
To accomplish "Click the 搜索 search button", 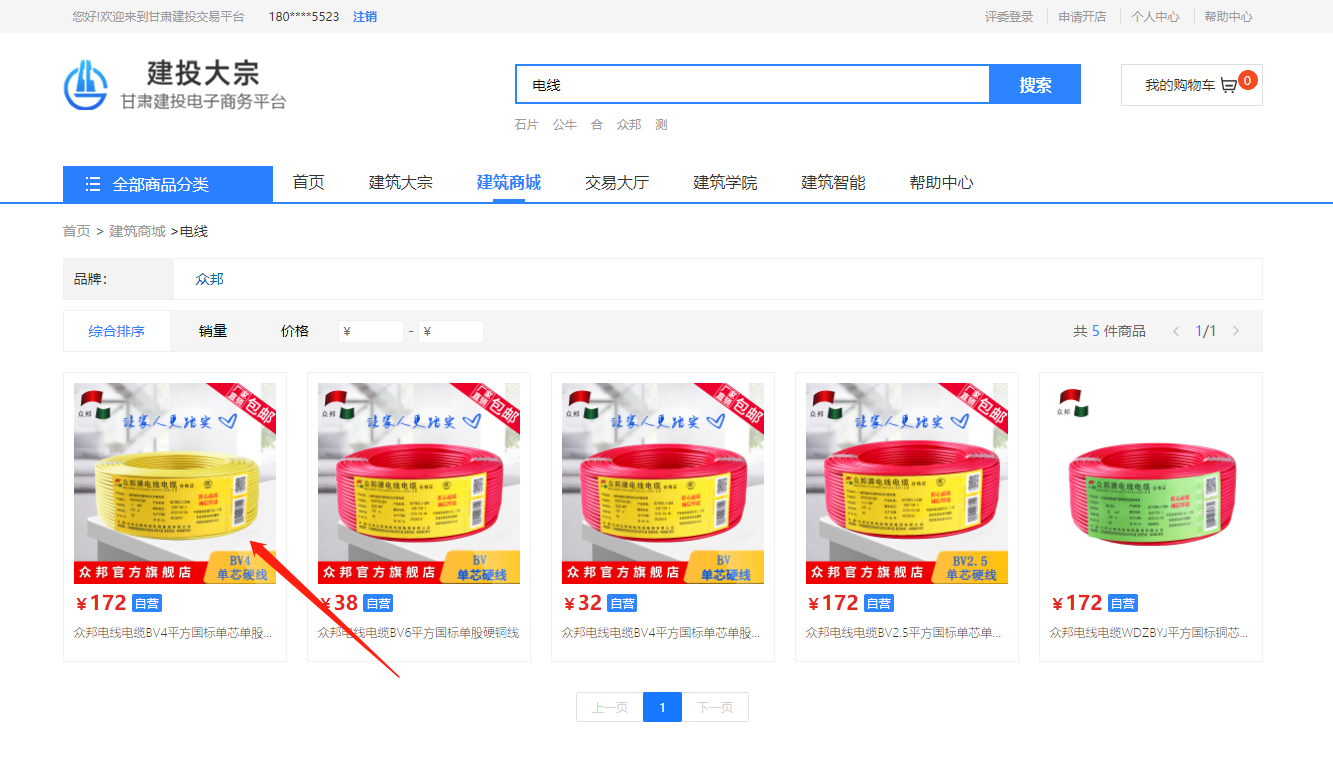I will (x=1035, y=85).
